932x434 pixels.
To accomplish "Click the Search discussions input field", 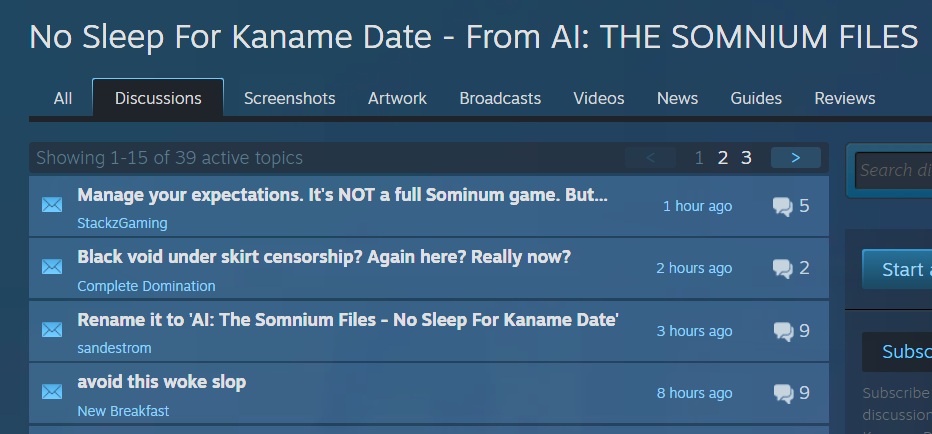I will (893, 170).
